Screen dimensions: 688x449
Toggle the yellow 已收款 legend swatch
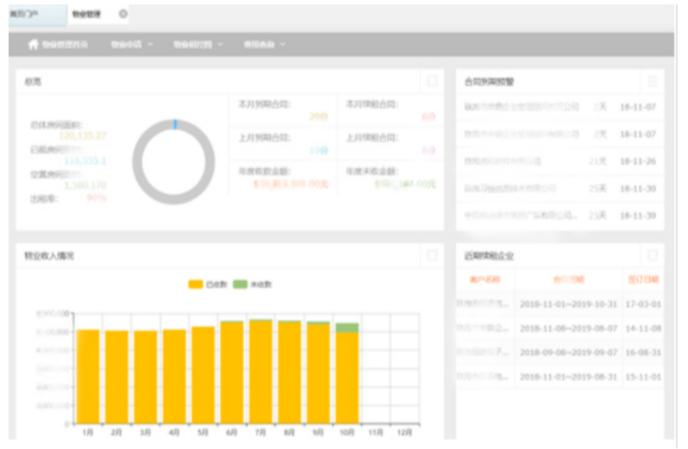coord(195,284)
